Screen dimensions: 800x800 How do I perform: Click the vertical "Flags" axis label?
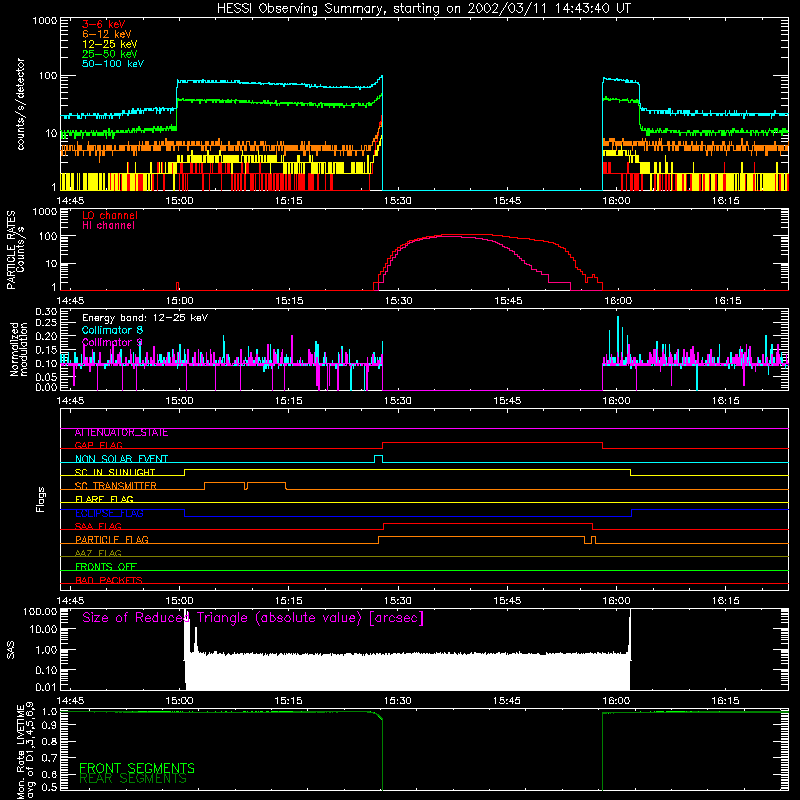click(x=41, y=499)
